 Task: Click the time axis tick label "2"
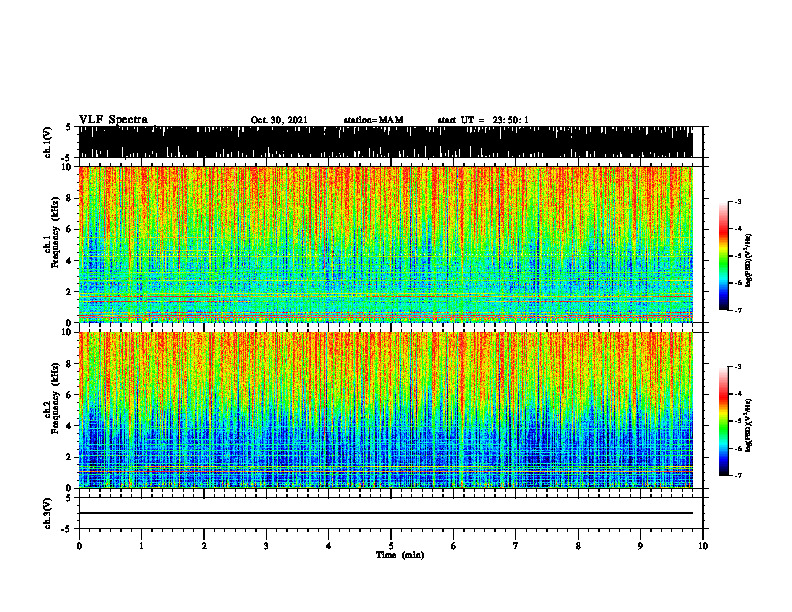pyautogui.click(x=204, y=546)
